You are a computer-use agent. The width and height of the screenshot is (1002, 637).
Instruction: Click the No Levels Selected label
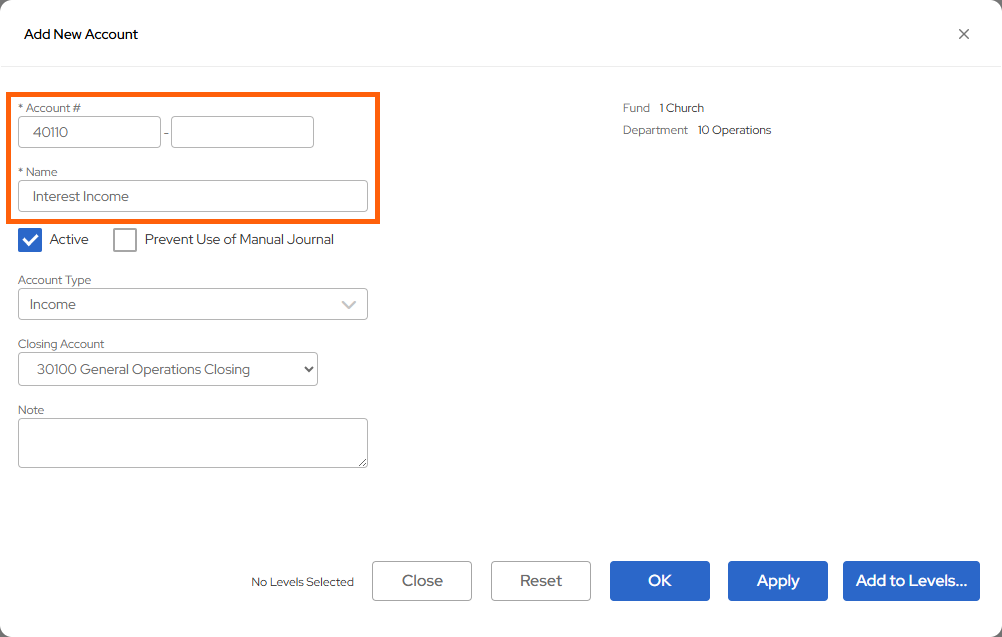pos(302,581)
